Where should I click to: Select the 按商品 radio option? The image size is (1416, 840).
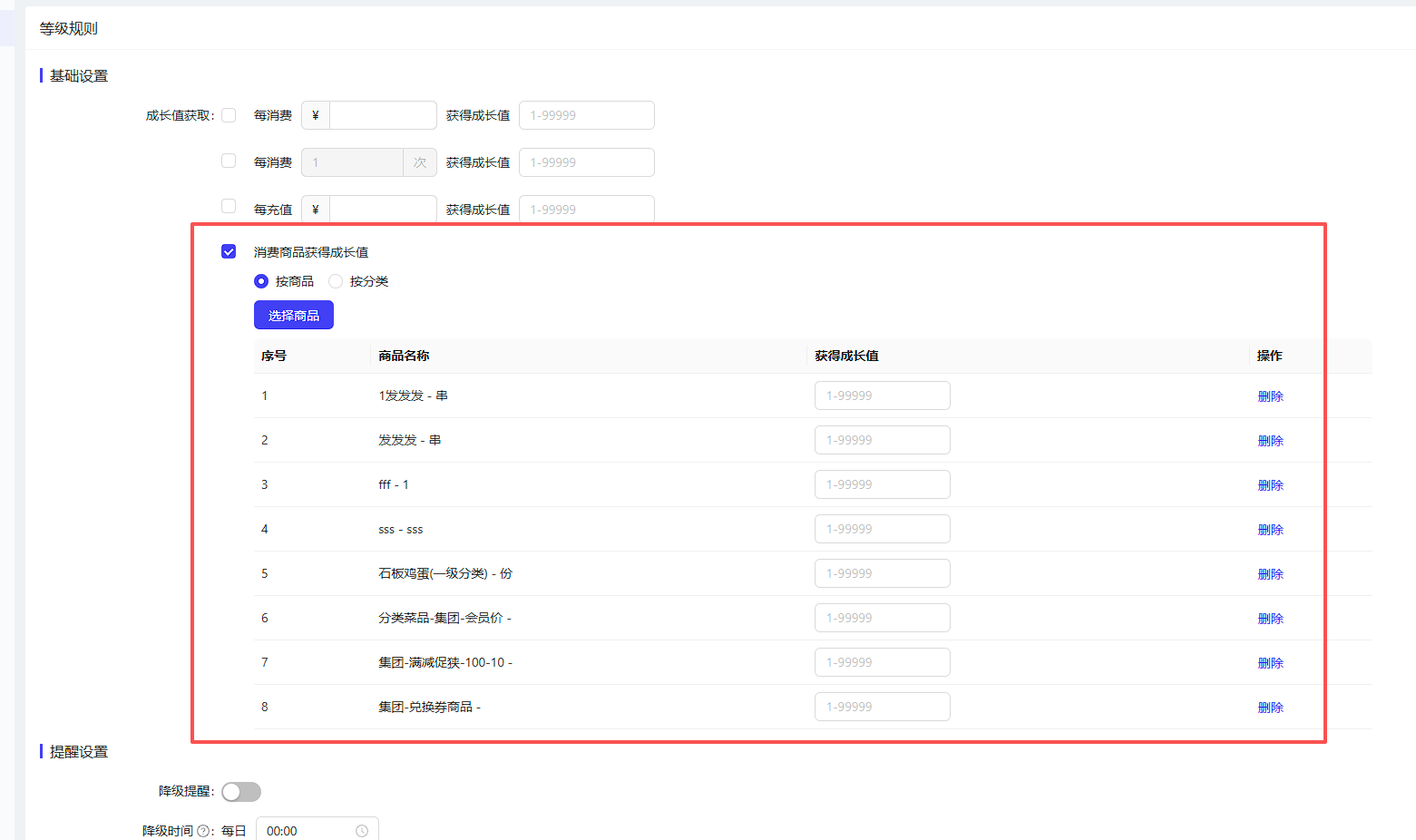click(261, 281)
